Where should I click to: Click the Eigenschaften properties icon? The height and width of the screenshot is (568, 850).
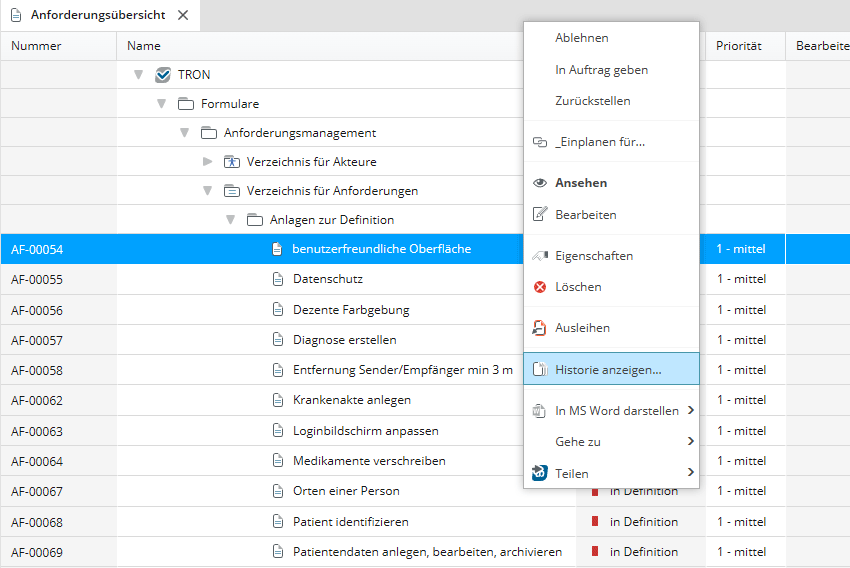540,256
